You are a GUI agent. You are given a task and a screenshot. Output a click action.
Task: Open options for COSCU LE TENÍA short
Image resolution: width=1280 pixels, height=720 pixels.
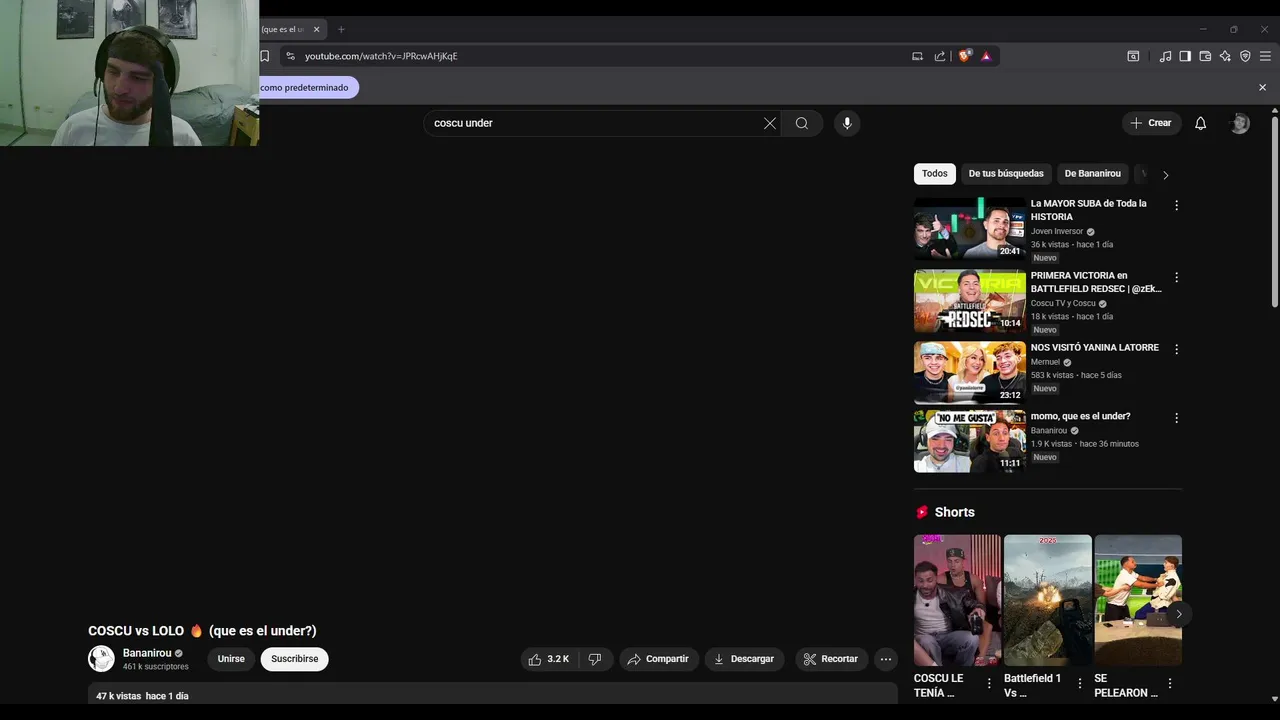(989, 683)
